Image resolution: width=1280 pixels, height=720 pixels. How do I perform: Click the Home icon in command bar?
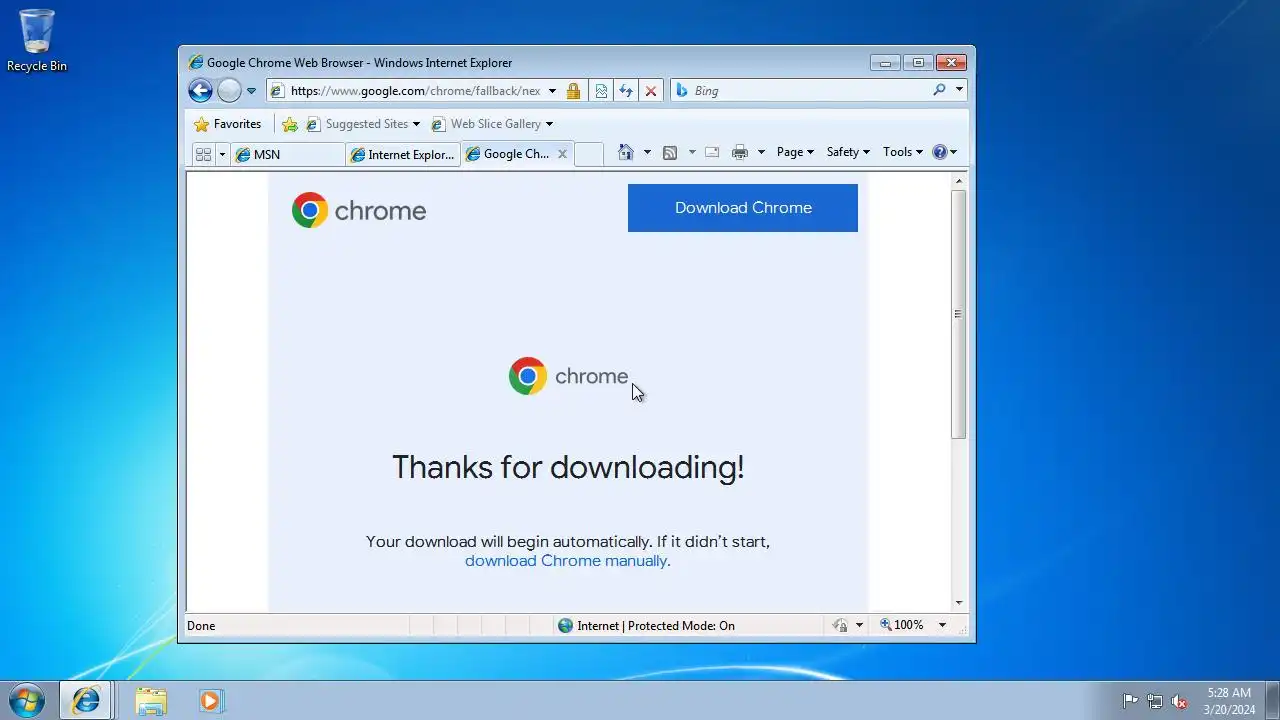click(x=626, y=152)
